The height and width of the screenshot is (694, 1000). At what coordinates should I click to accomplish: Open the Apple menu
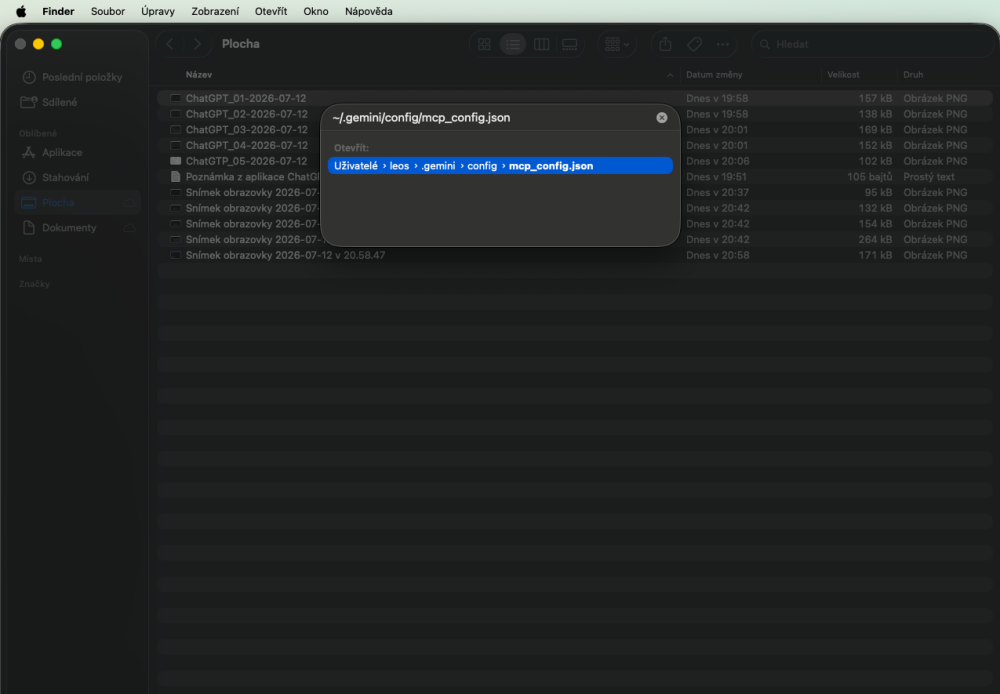click(21, 11)
